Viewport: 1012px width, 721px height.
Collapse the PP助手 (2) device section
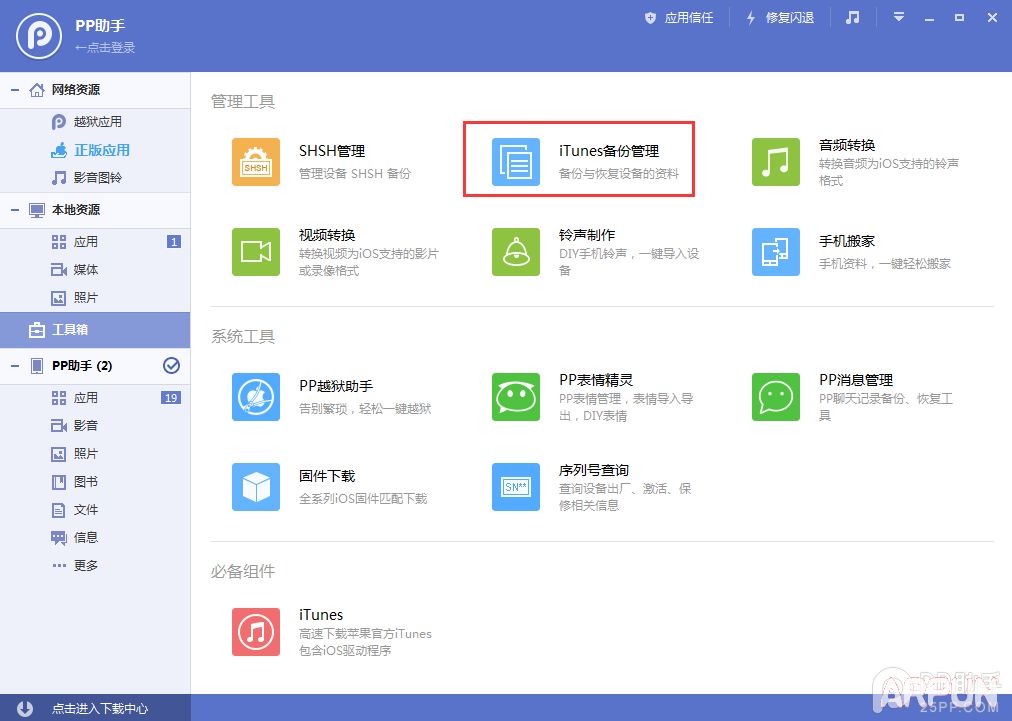14,366
